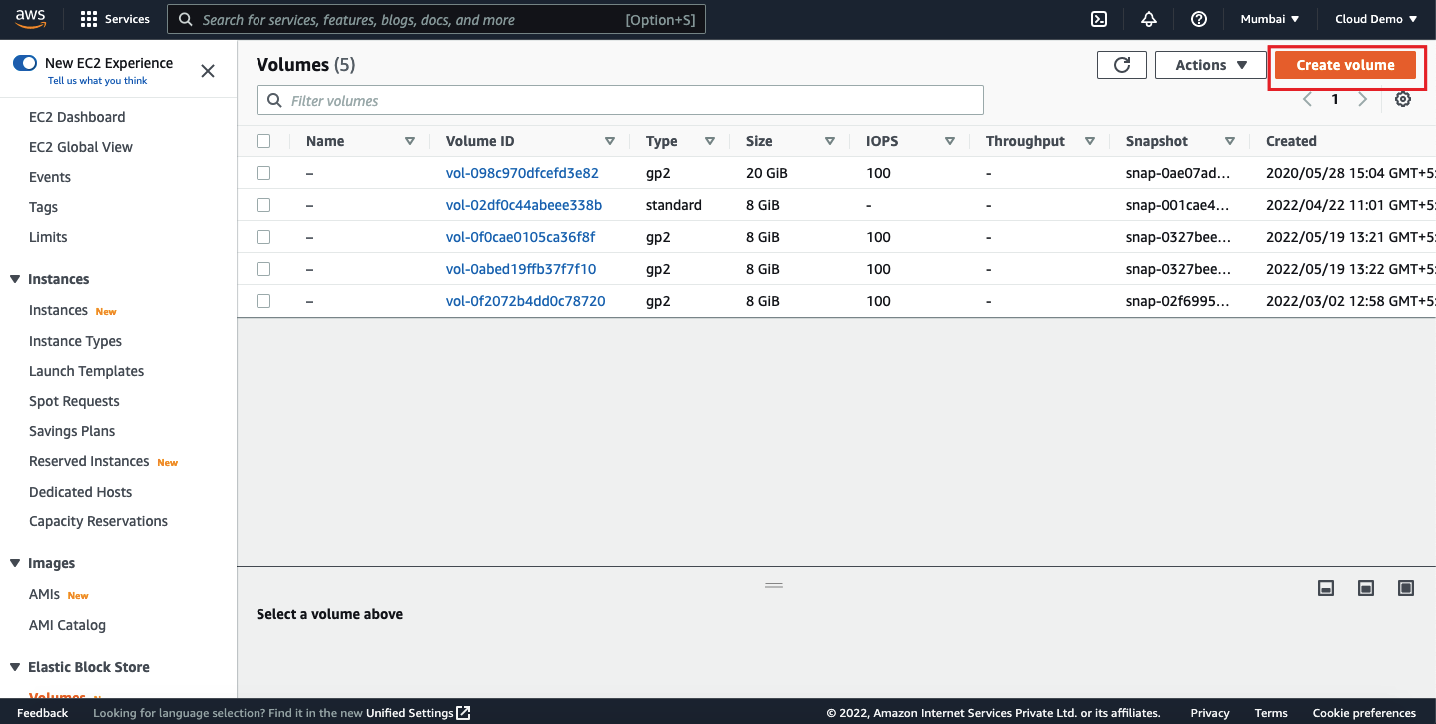Open volume vol-0f2072b4dd0c78720 link

[x=526, y=301]
